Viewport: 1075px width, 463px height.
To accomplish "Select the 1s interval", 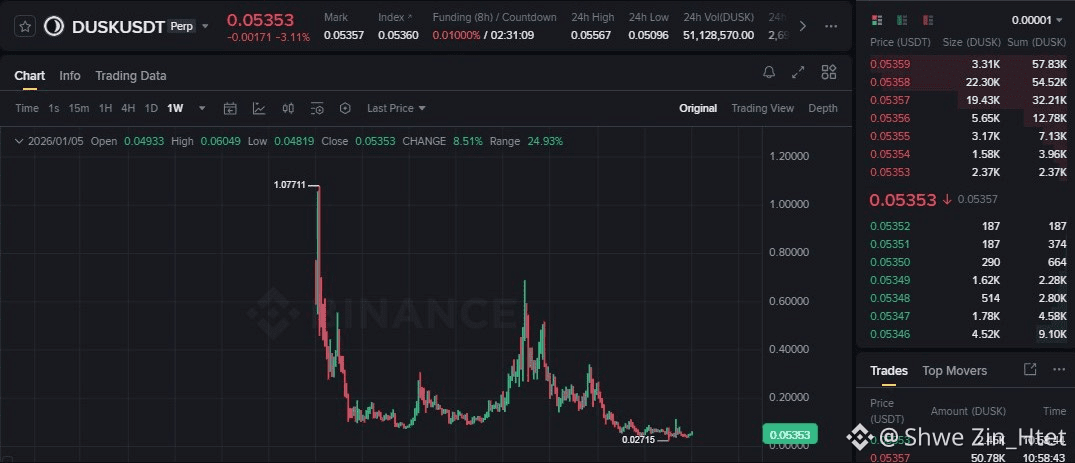I will pyautogui.click(x=53, y=108).
